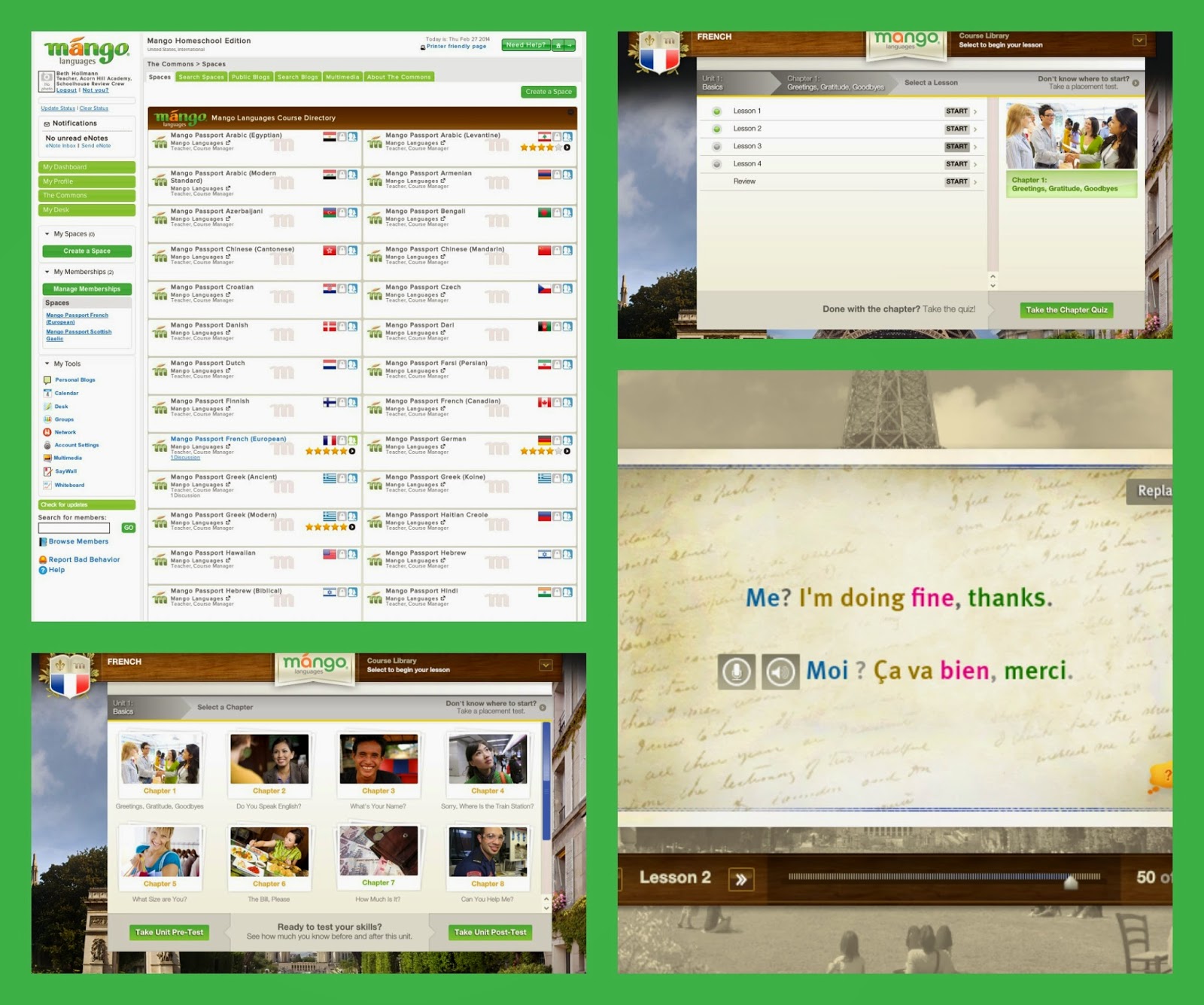
Task: Switch to the Search Spaces tab
Action: click(201, 77)
